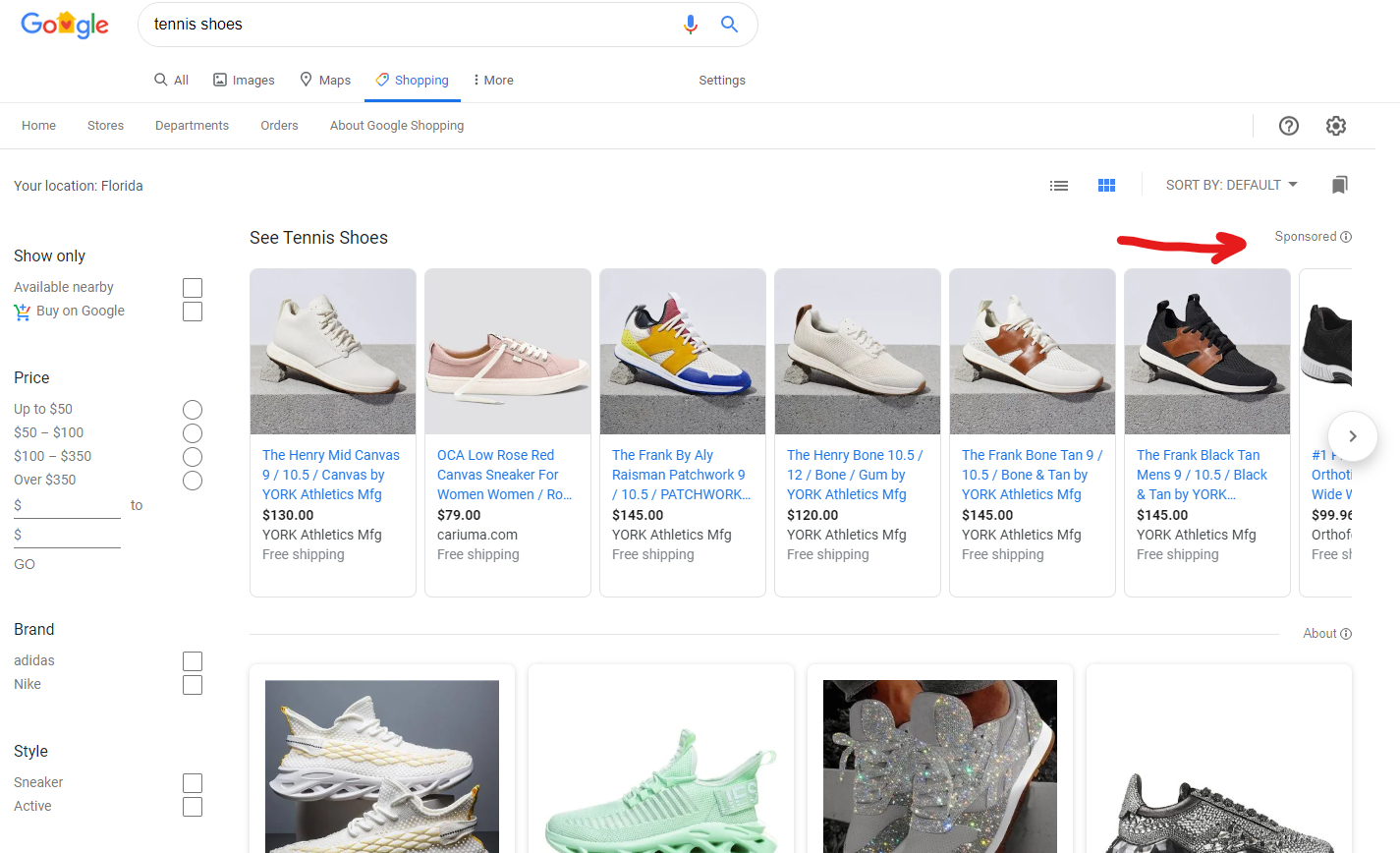The image size is (1400, 853).
Task: Open the glitter sparkle sneaker image
Action: click(940, 767)
